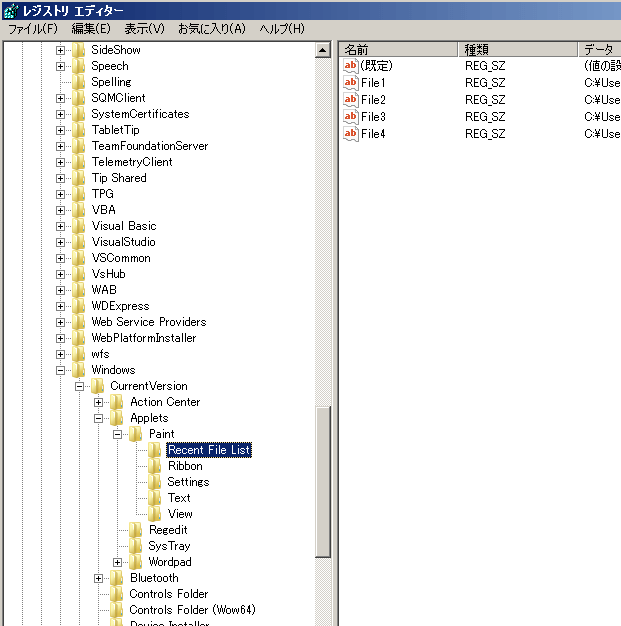Click the ab icon of File4 value

point(351,133)
